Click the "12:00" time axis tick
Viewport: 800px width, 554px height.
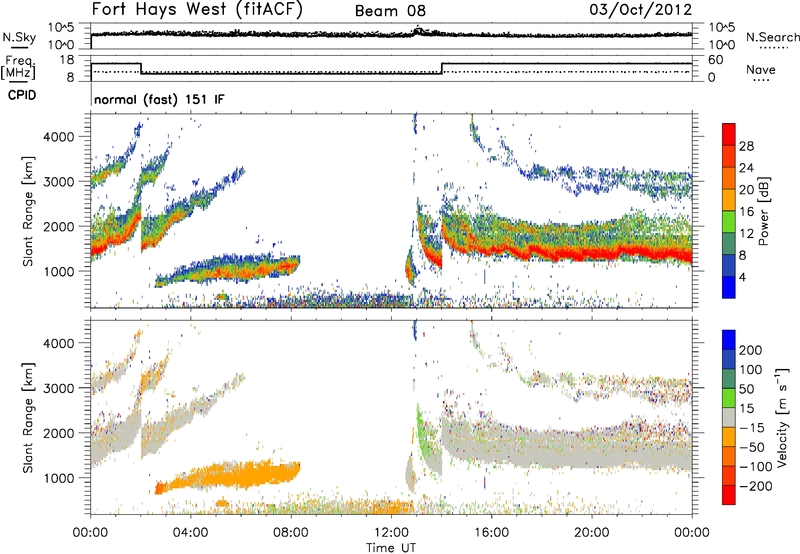click(391, 533)
